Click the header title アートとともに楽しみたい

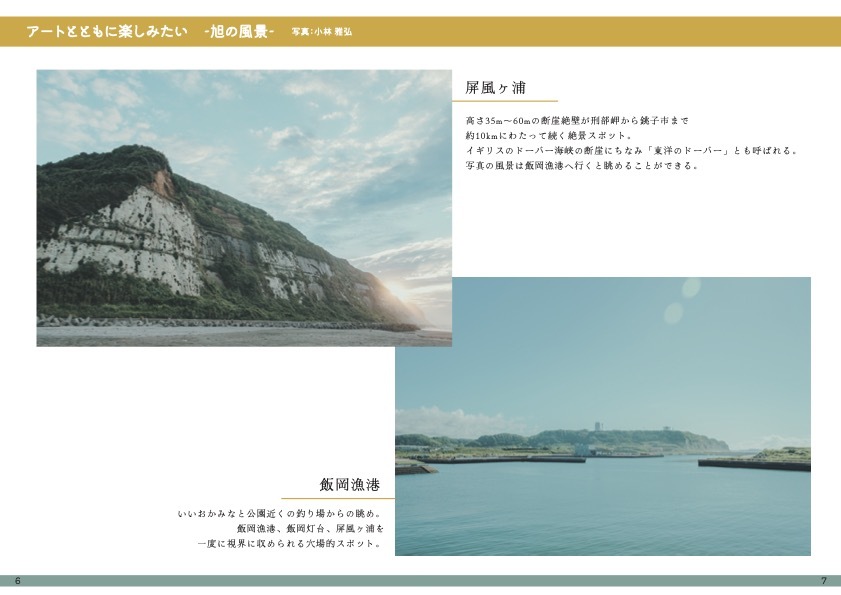(108, 32)
